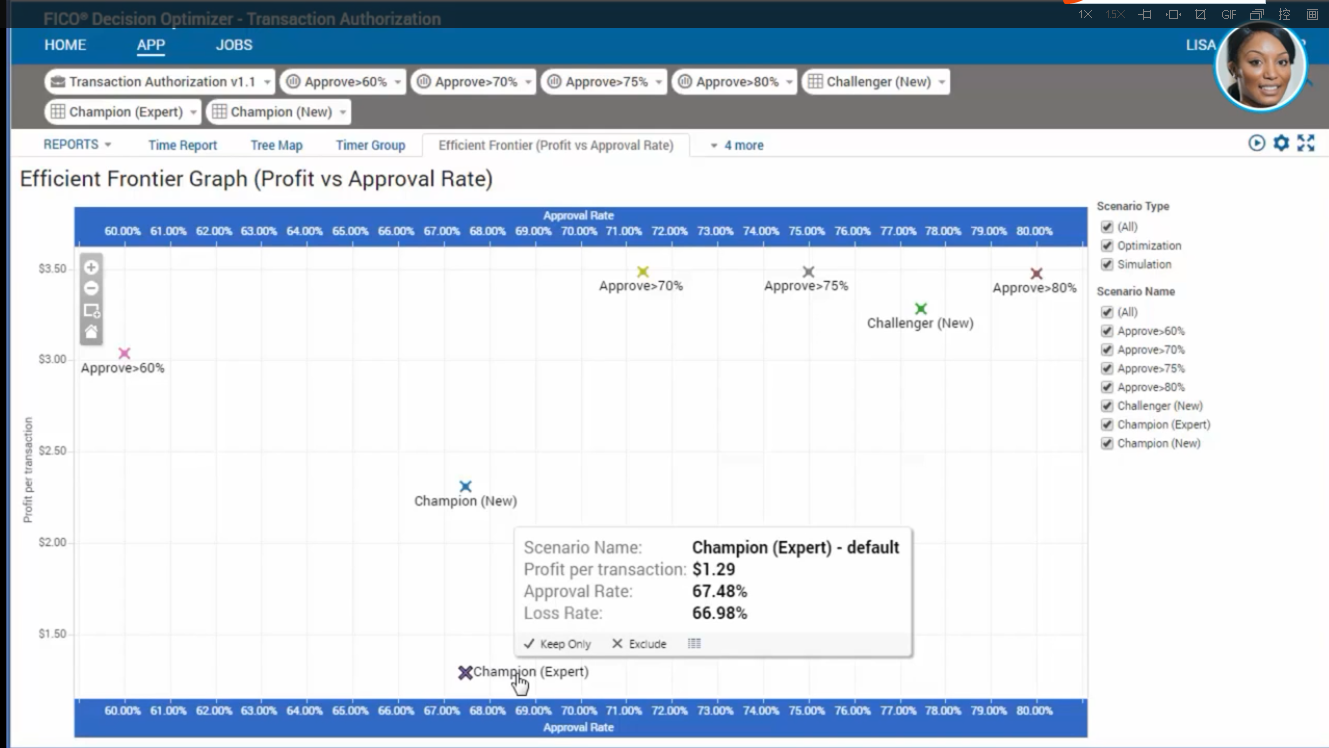Viewport: 1329px width, 748px height.
Task: Uncheck Champion (New) in Scenario Name filter
Action: 1107,443
